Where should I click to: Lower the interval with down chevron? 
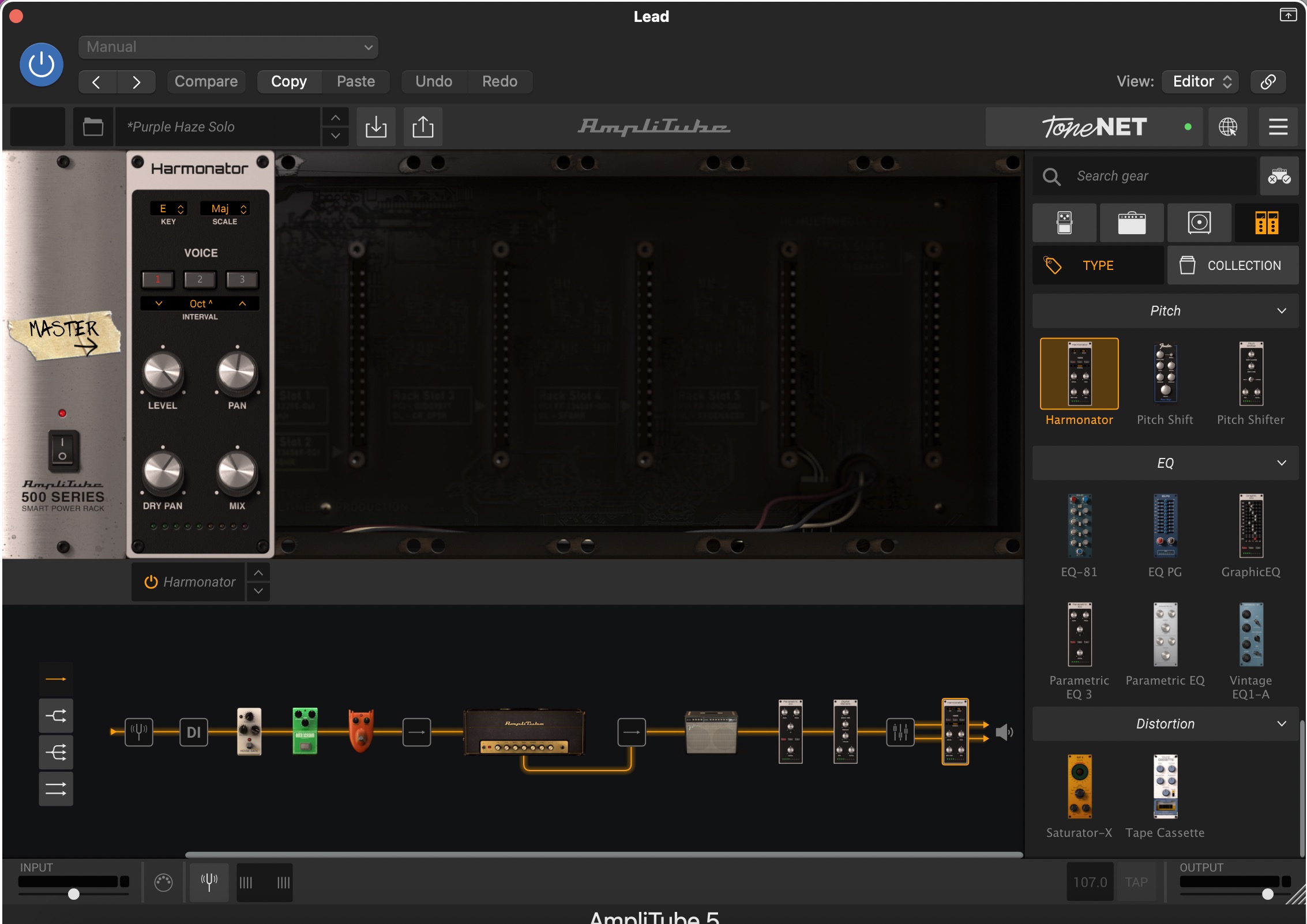click(159, 303)
